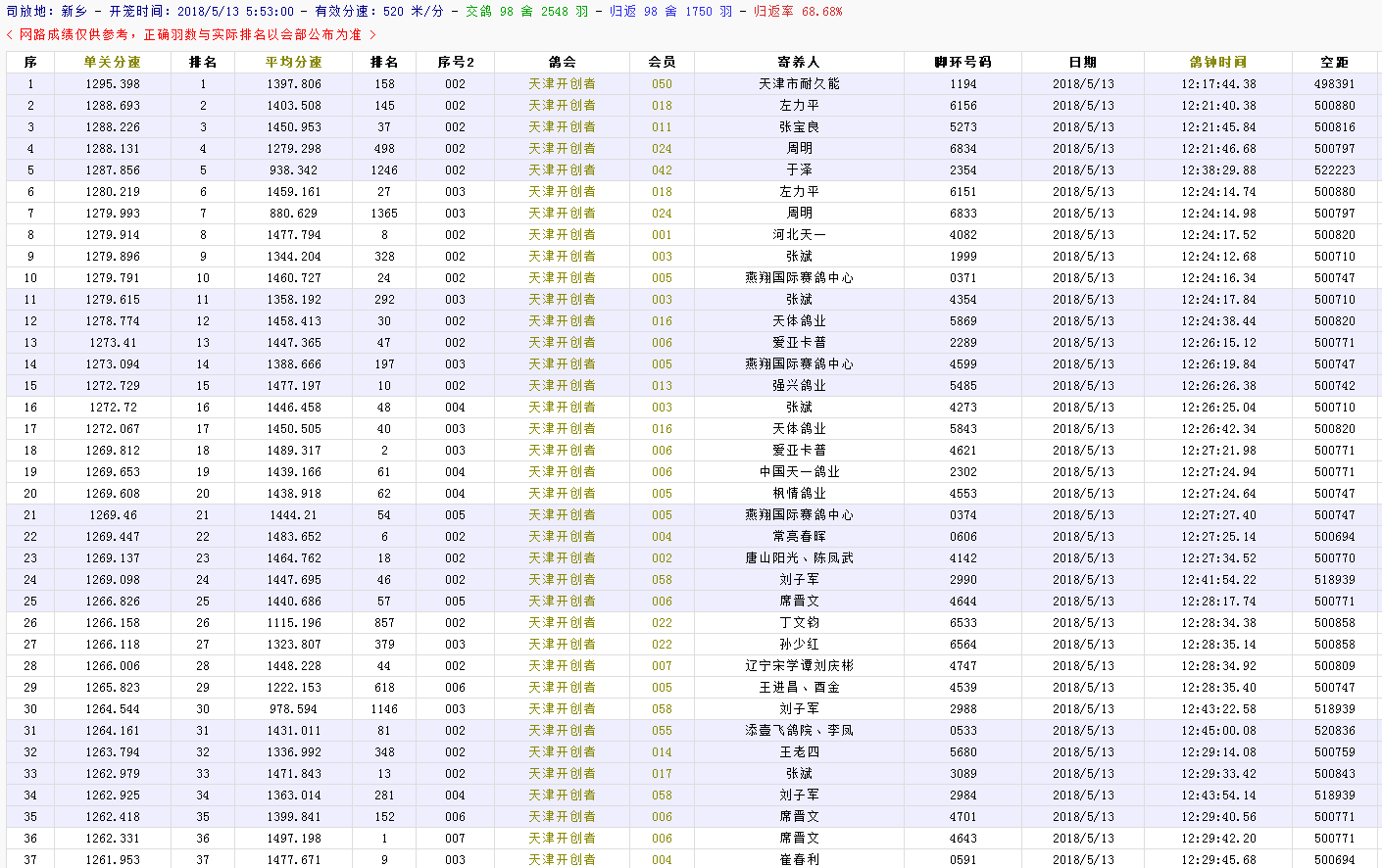Screen dimensions: 1382x868
Task: Open member 007 link in 辽宁宋学谭刘庆彬 row
Action: (x=662, y=666)
